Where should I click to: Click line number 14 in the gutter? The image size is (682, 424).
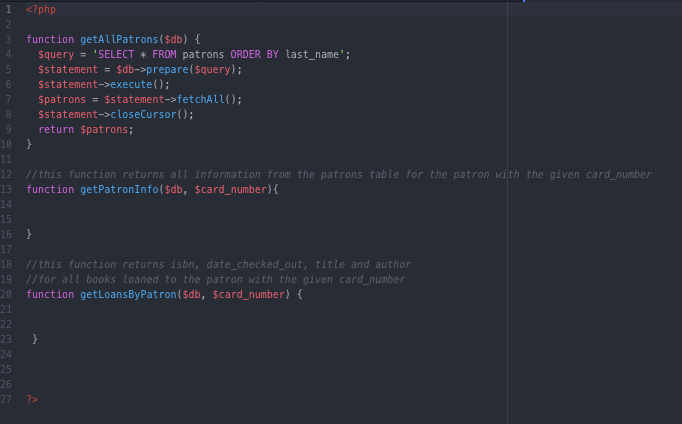point(6,204)
